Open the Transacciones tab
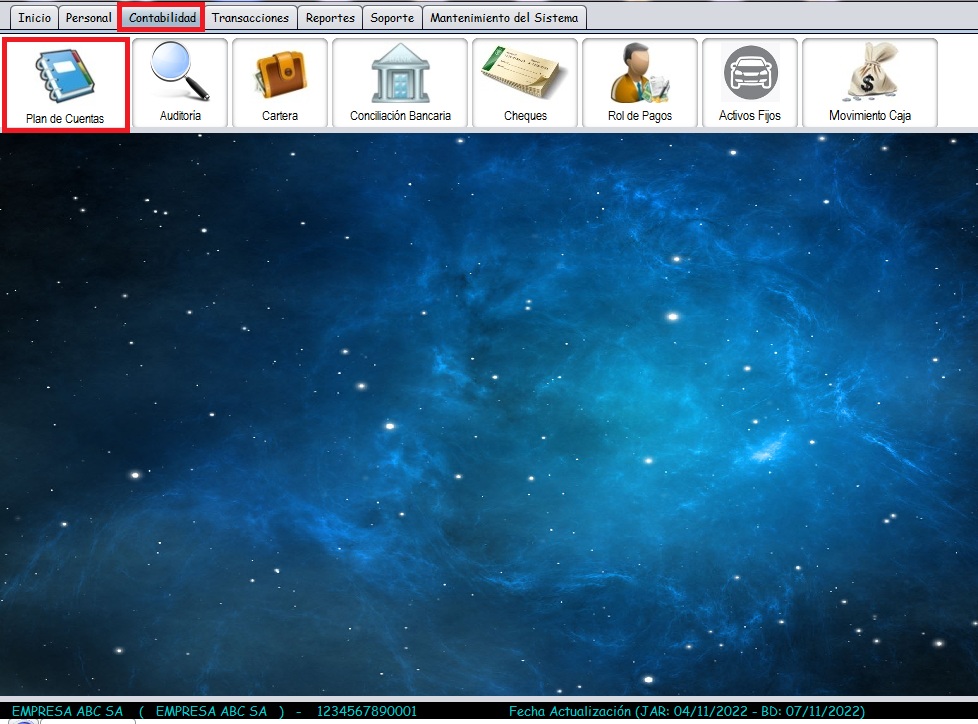This screenshot has width=978, height=724. point(250,18)
